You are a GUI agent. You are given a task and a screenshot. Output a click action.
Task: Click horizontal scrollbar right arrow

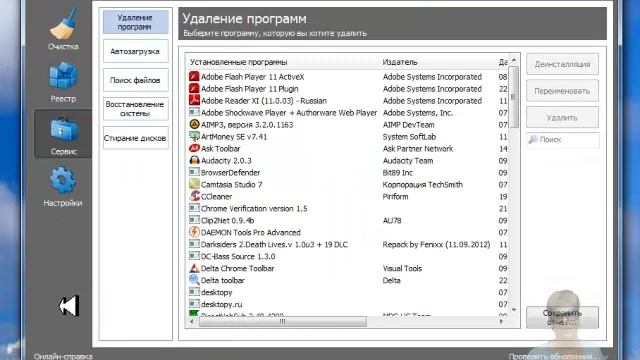coord(502,322)
